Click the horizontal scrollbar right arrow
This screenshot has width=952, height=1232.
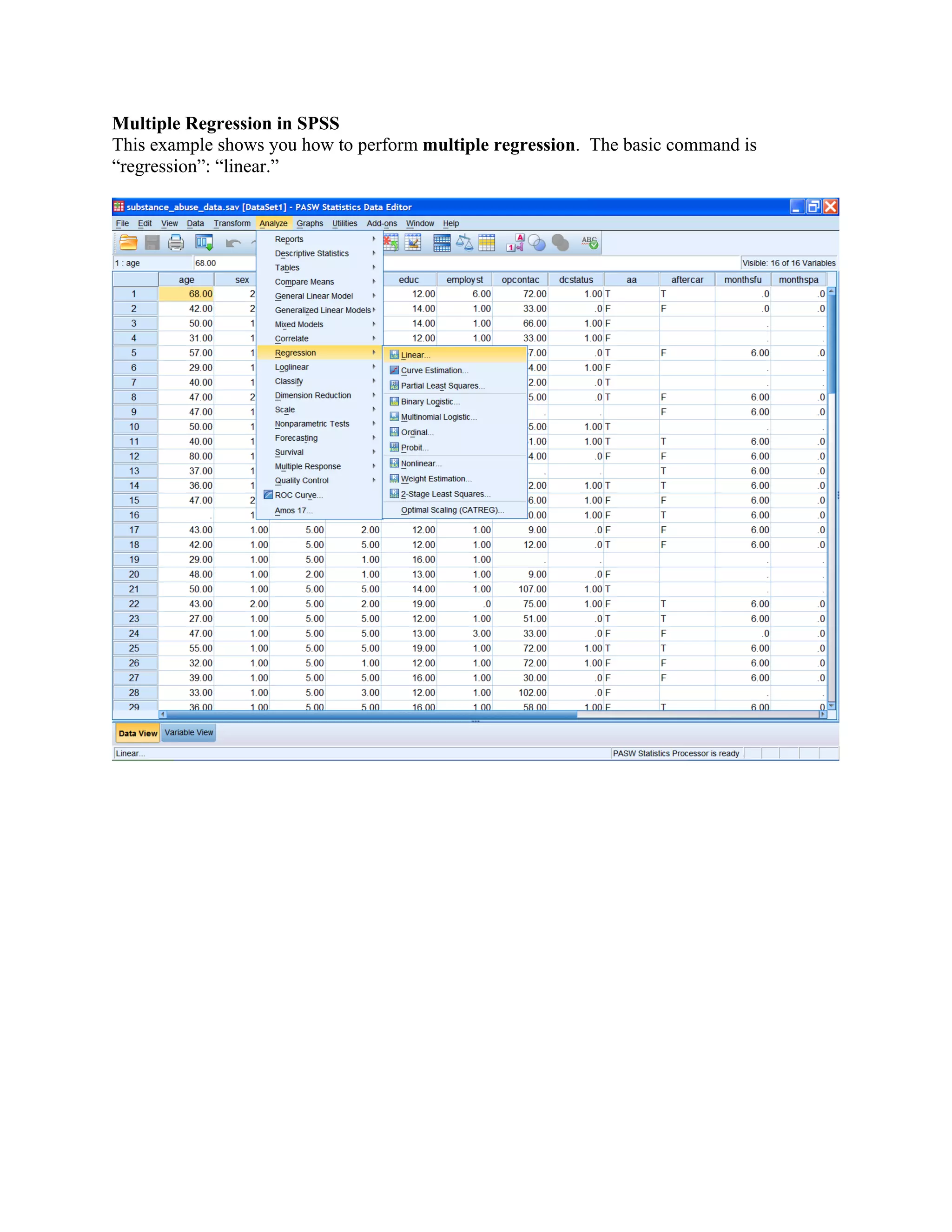(823, 714)
